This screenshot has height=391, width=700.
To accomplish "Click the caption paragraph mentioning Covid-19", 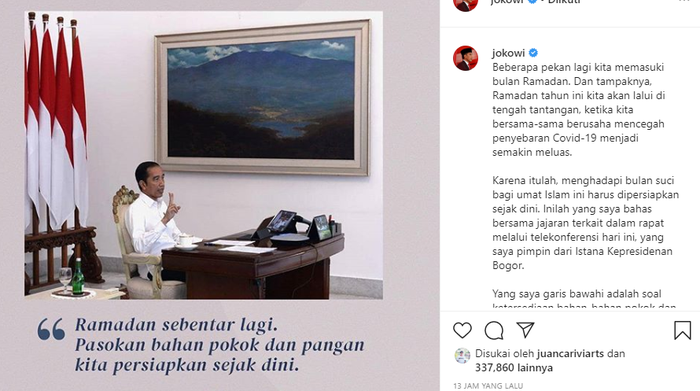I will [x=579, y=110].
